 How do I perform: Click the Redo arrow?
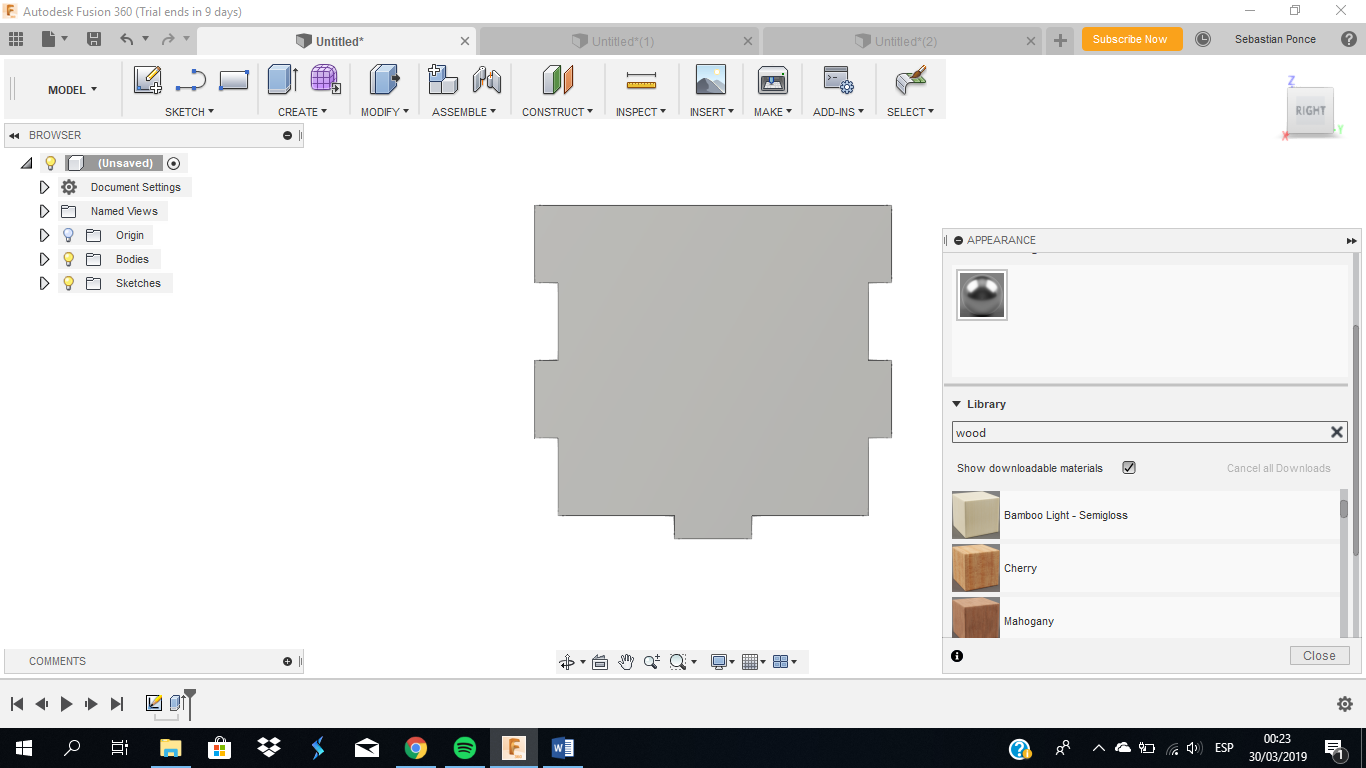pos(168,39)
